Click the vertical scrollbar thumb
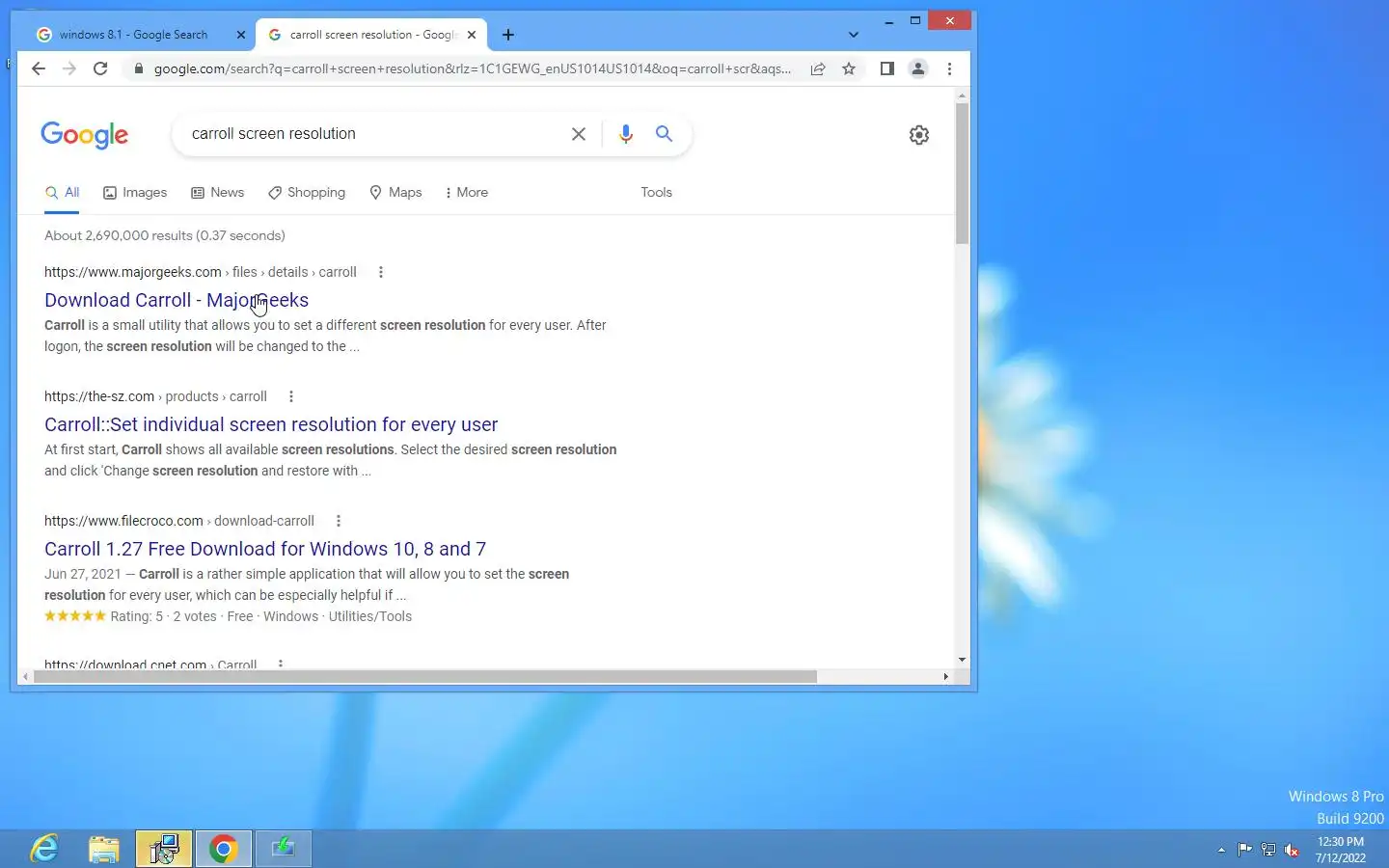The width and height of the screenshot is (1389, 868). 962,173
